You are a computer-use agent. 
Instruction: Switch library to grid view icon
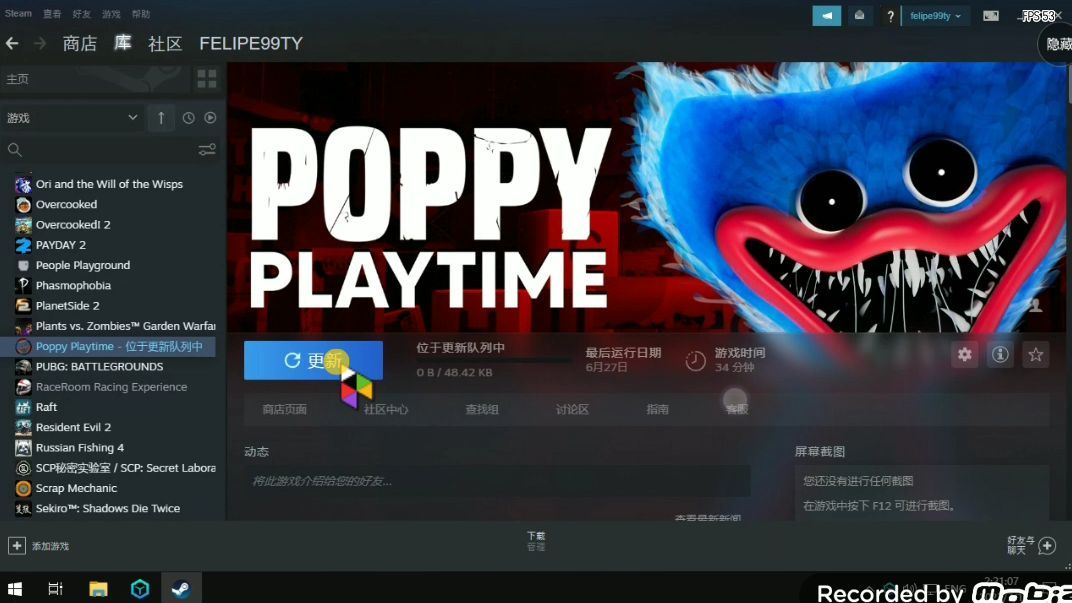pyautogui.click(x=206, y=79)
